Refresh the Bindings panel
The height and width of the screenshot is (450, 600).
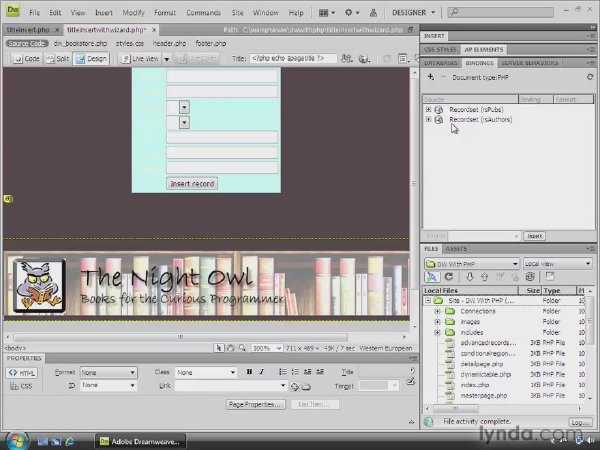tap(590, 77)
